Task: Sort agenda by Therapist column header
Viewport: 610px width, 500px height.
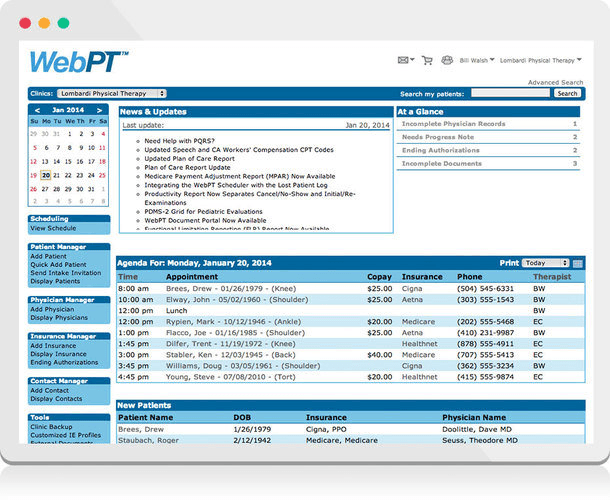Action: tap(552, 277)
